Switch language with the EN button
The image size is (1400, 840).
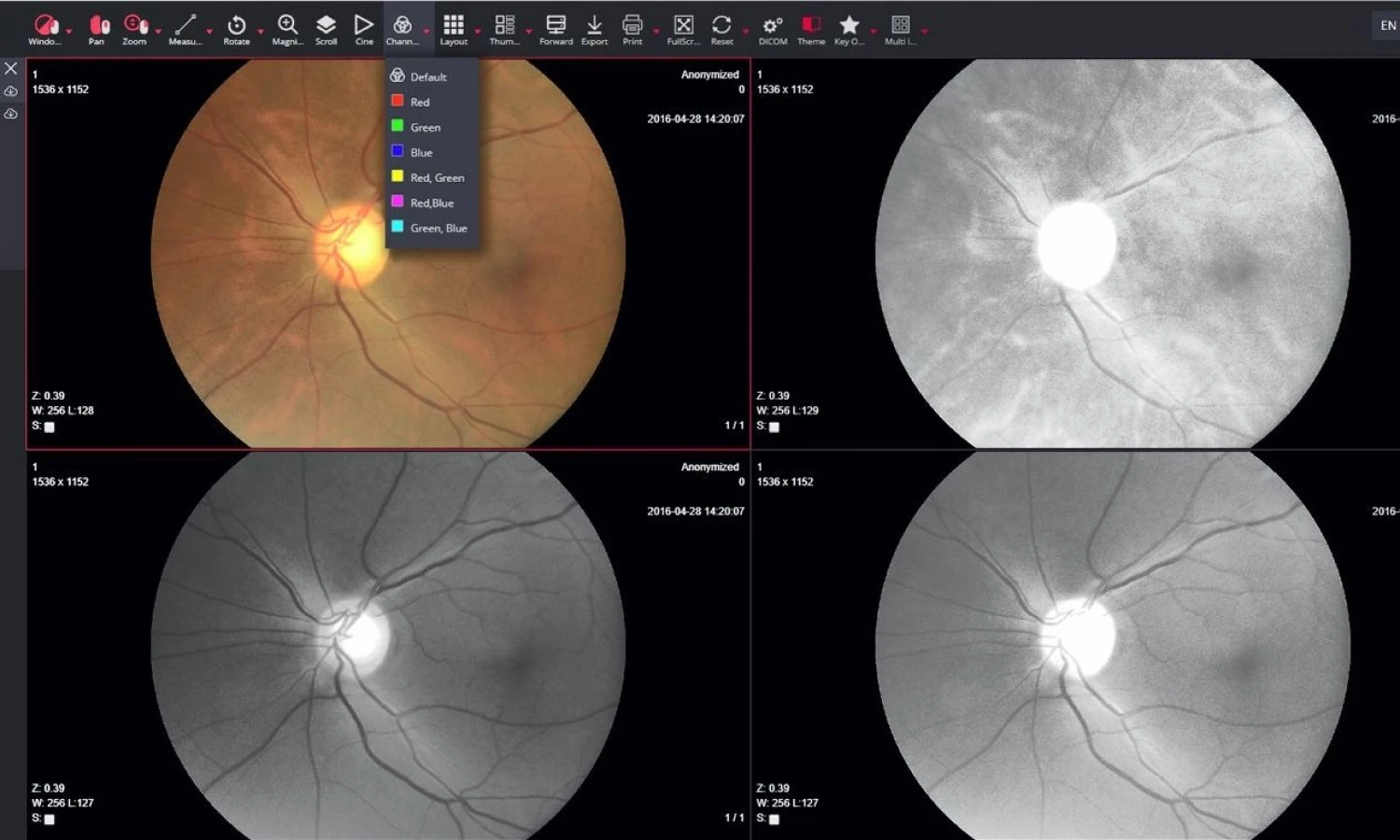tap(1388, 25)
